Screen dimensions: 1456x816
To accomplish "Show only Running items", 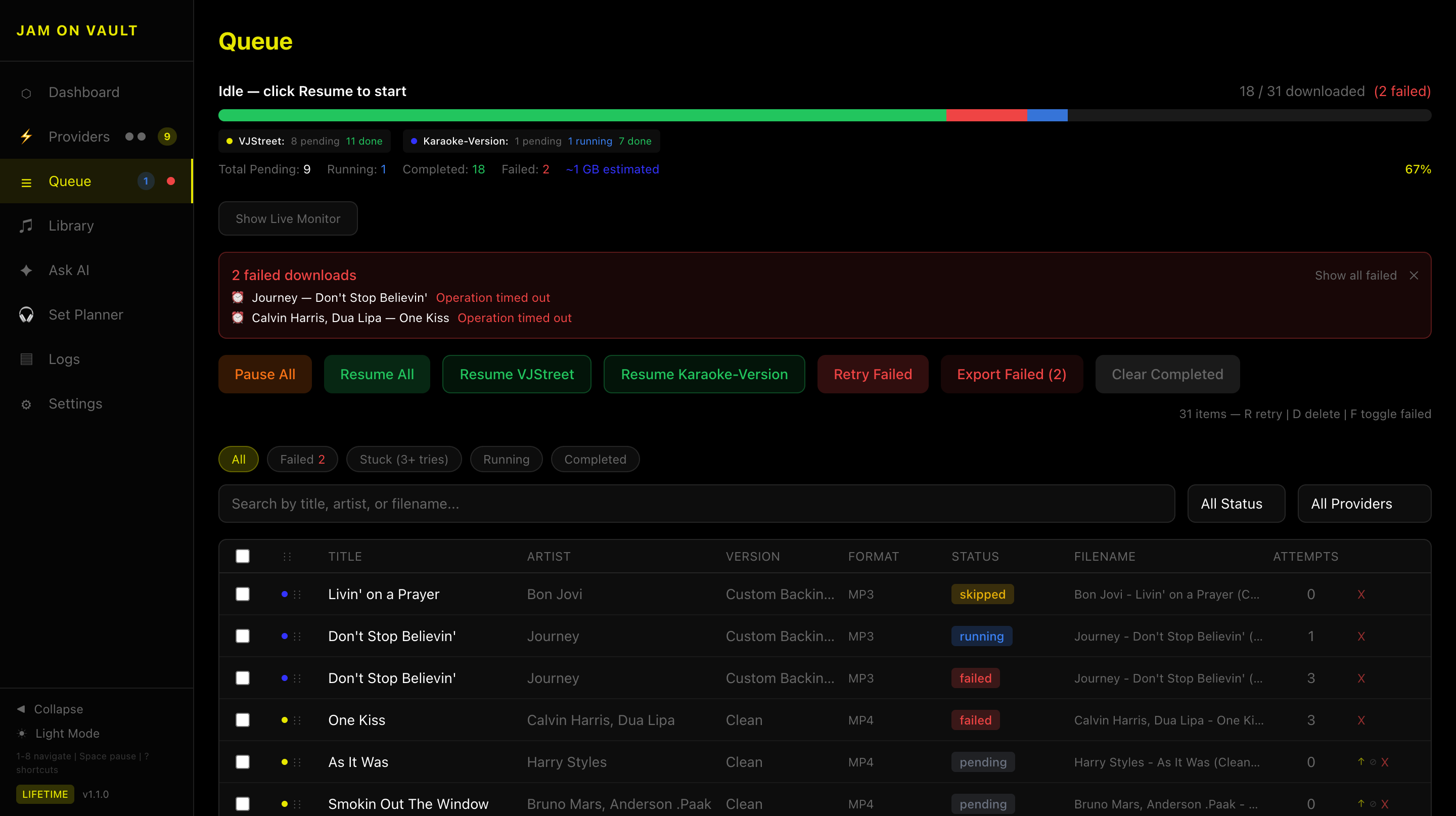I will pyautogui.click(x=506, y=460).
